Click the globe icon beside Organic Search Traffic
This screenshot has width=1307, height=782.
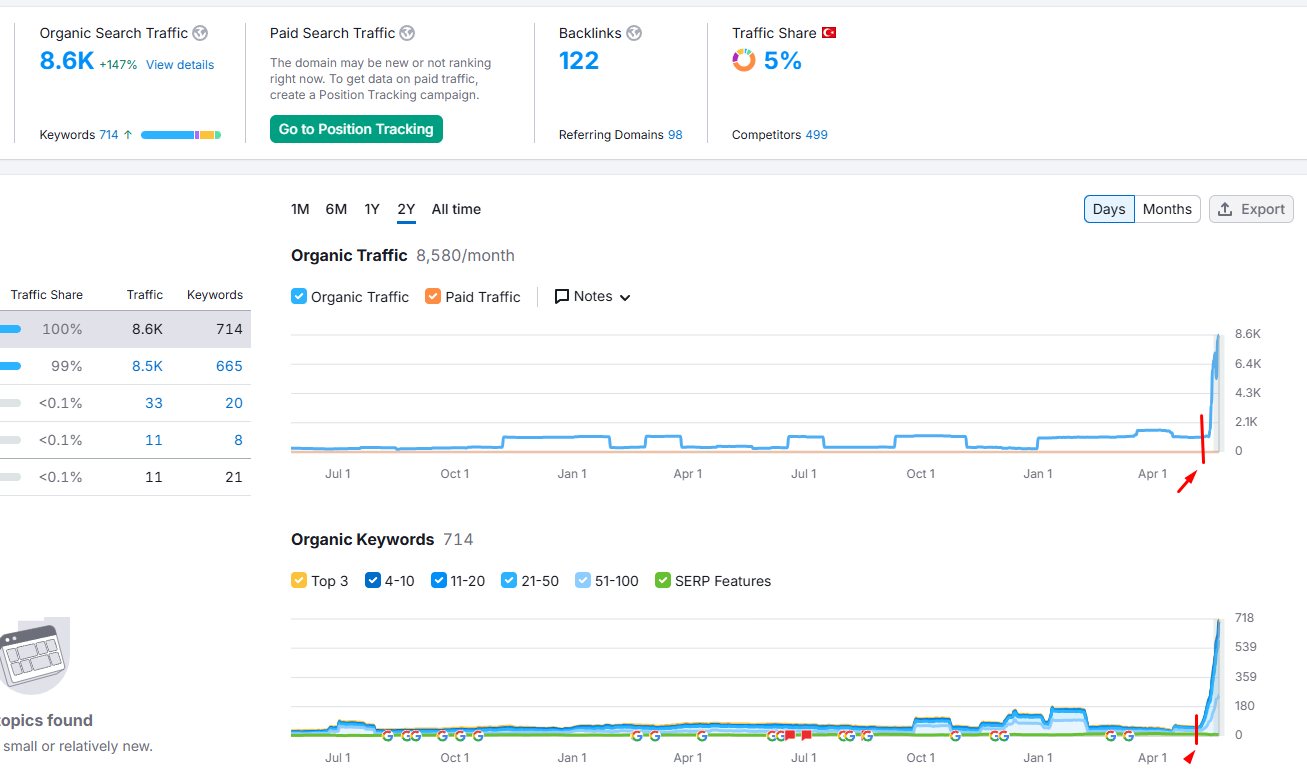(200, 33)
